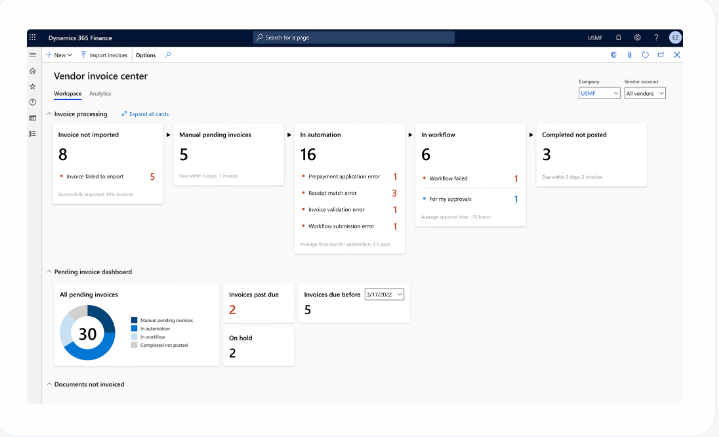Viewport: 719px width, 437px height.
Task: Click the In workflow count 6
Action: pos(426,155)
